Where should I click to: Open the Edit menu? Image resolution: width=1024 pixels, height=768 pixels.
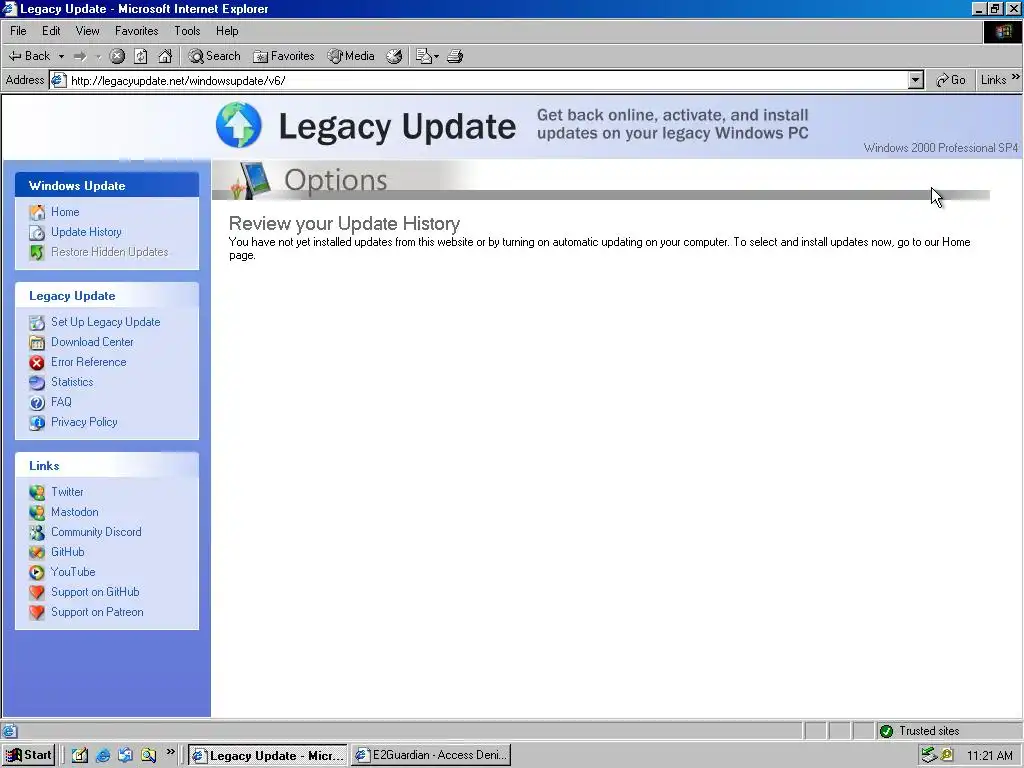[51, 31]
